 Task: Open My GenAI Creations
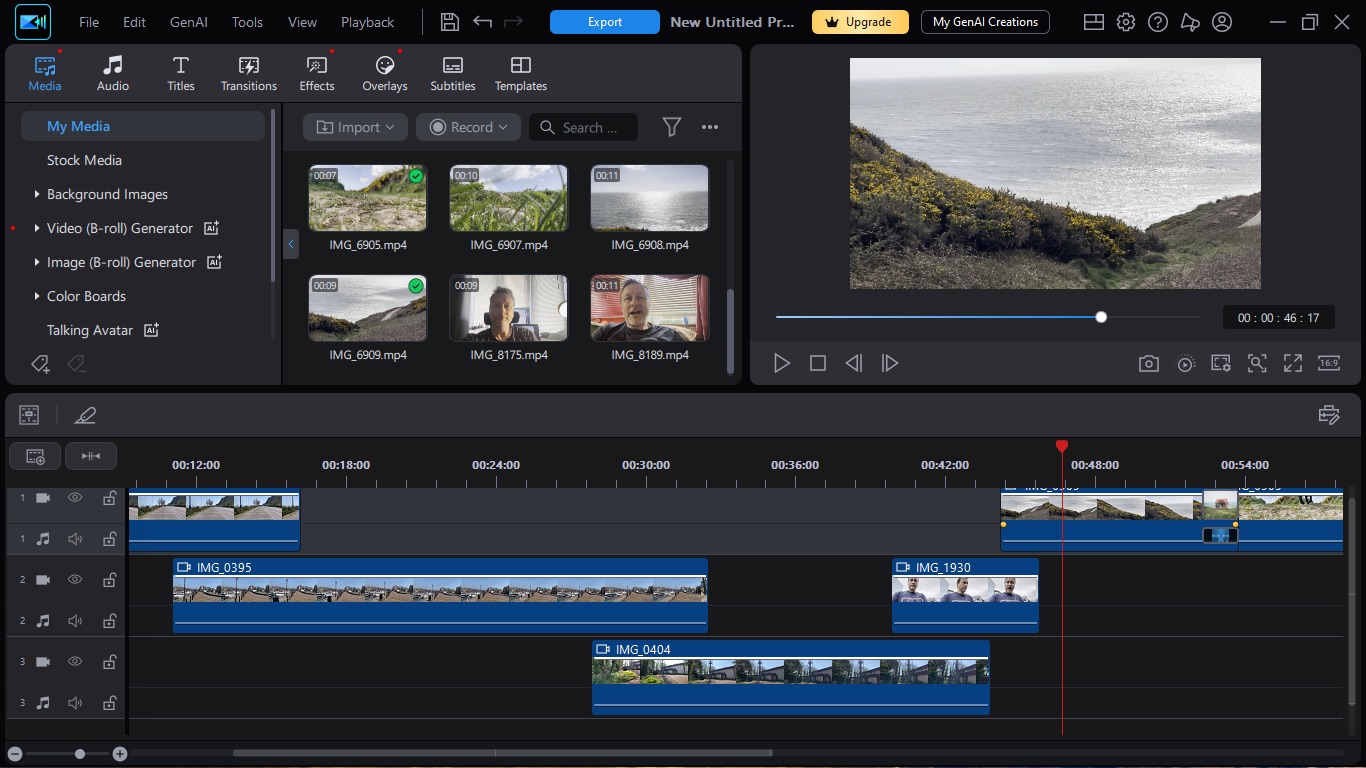click(x=985, y=22)
